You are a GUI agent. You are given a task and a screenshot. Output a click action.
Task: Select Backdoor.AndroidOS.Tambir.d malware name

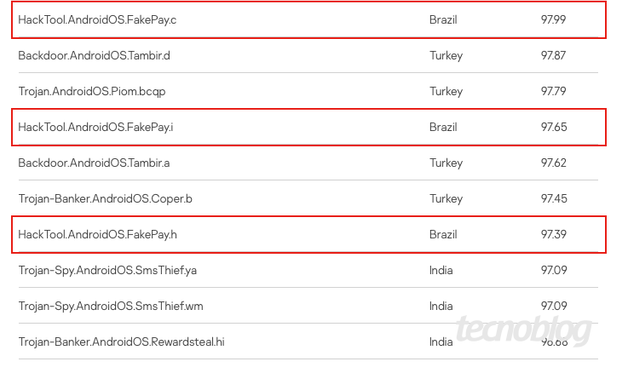pyautogui.click(x=94, y=55)
